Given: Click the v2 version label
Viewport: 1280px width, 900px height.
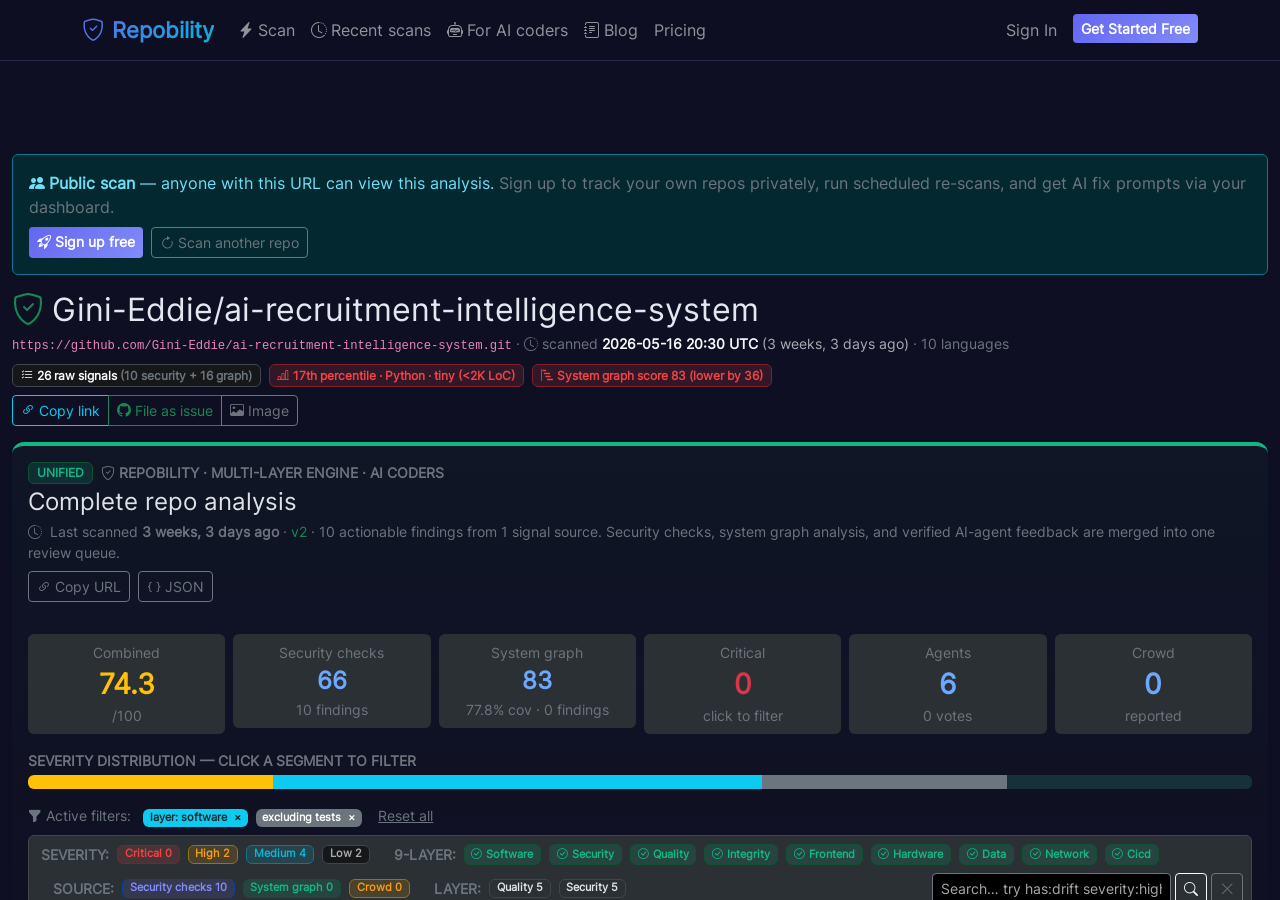Looking at the screenshot, I should (299, 532).
